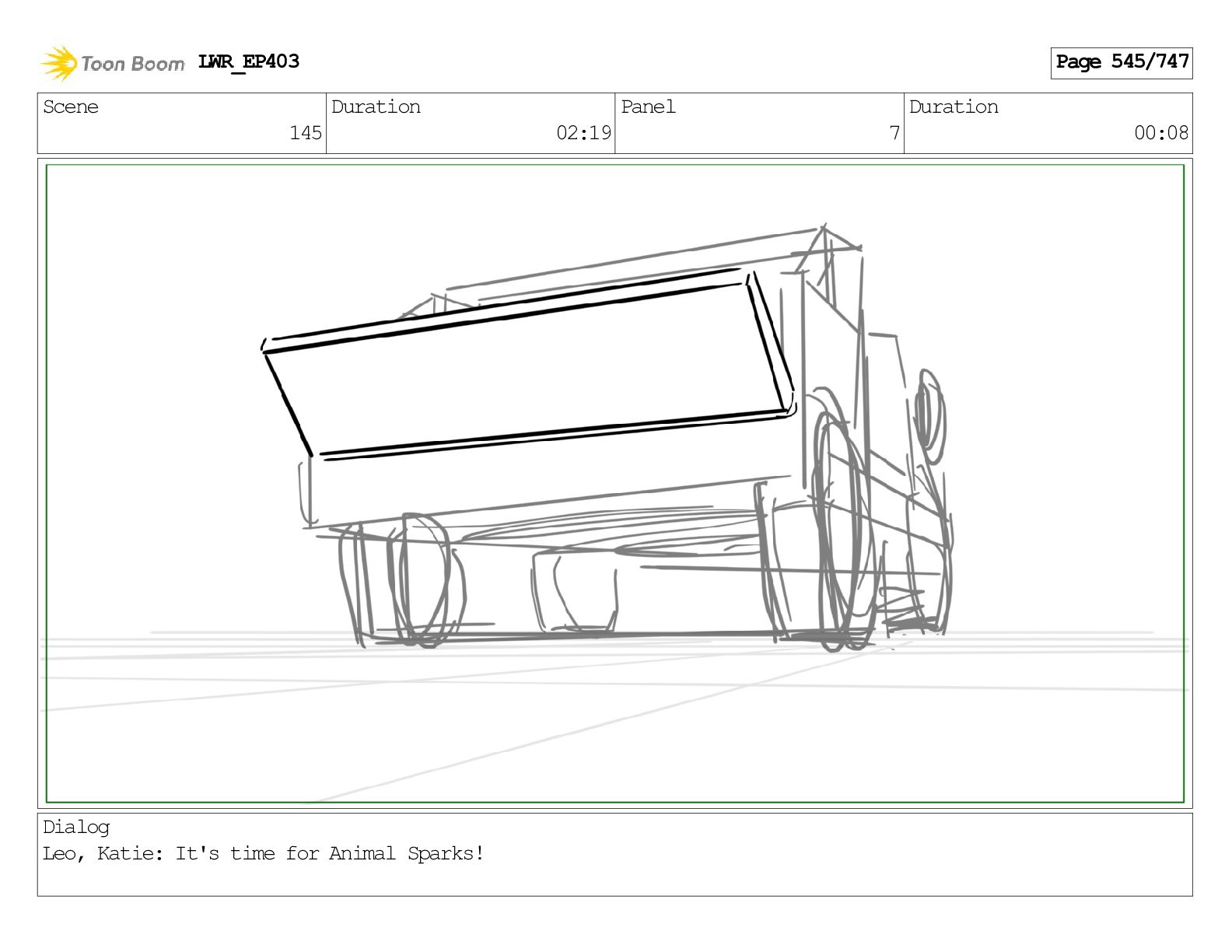Click the truck's side mirror
The image size is (1232, 952).
pyautogui.click(x=930, y=417)
